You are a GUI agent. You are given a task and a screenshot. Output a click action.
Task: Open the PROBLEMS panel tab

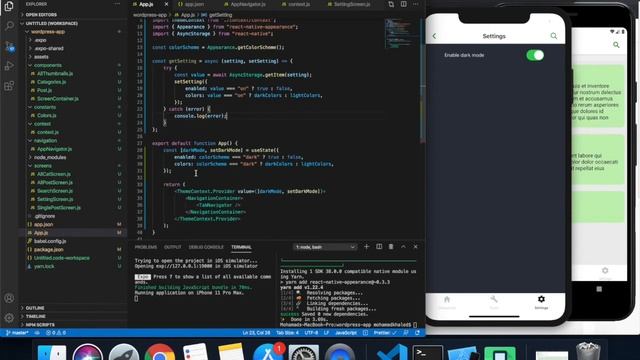click(146, 247)
